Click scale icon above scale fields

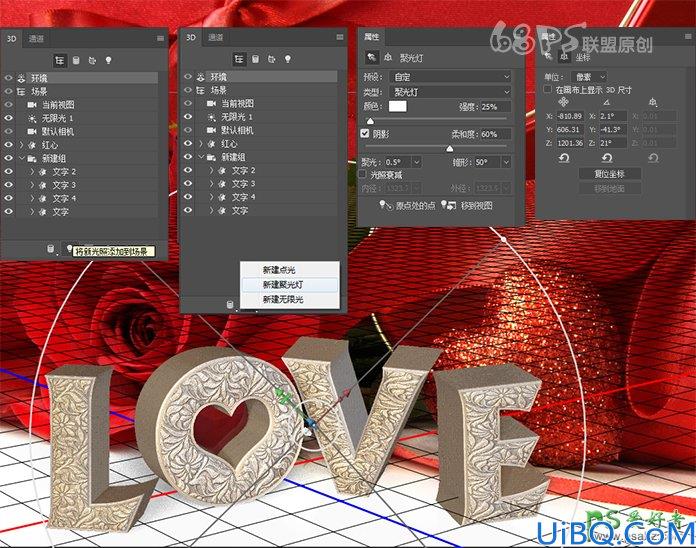pos(652,103)
